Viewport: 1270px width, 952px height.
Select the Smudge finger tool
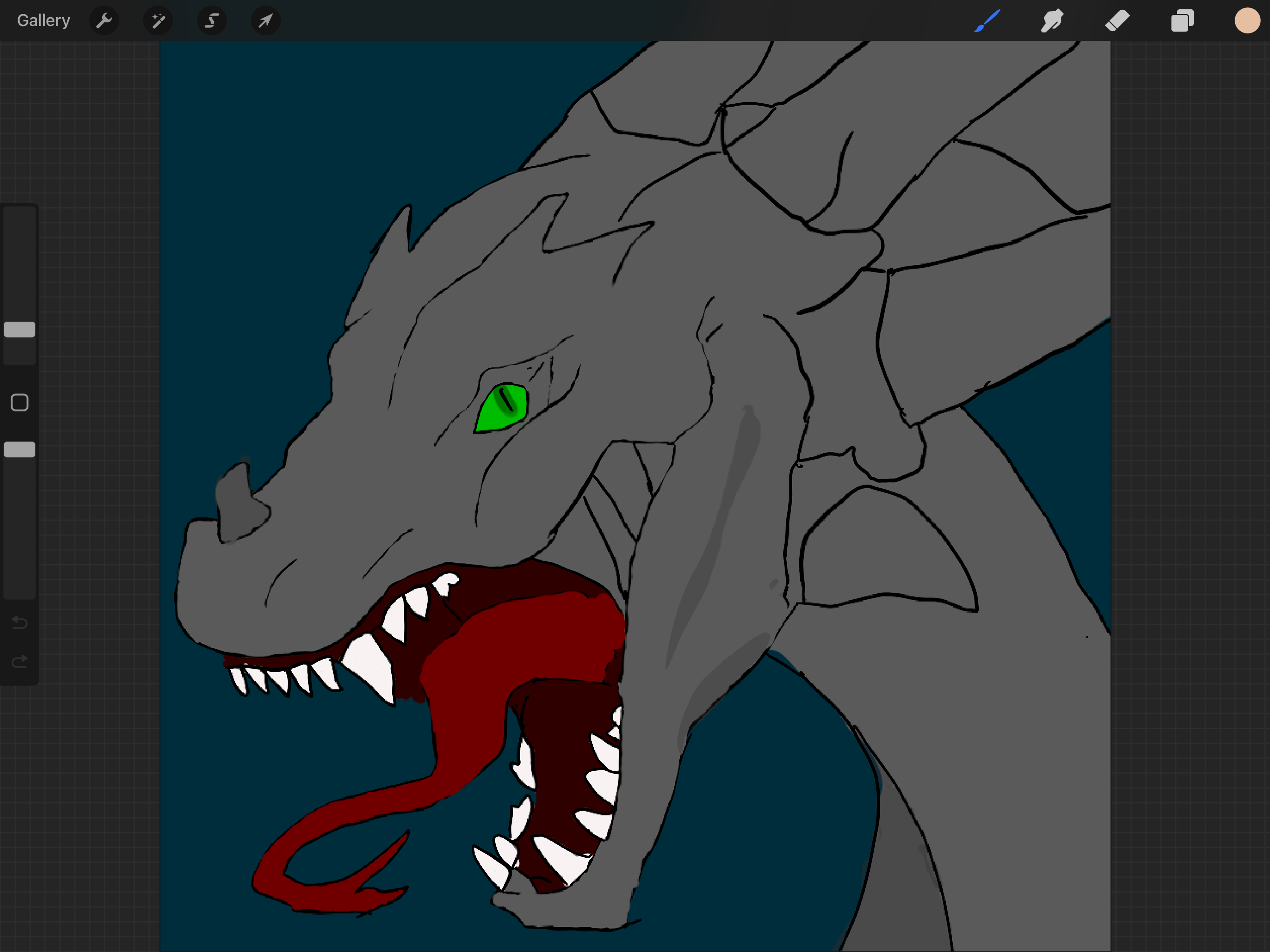click(1052, 20)
